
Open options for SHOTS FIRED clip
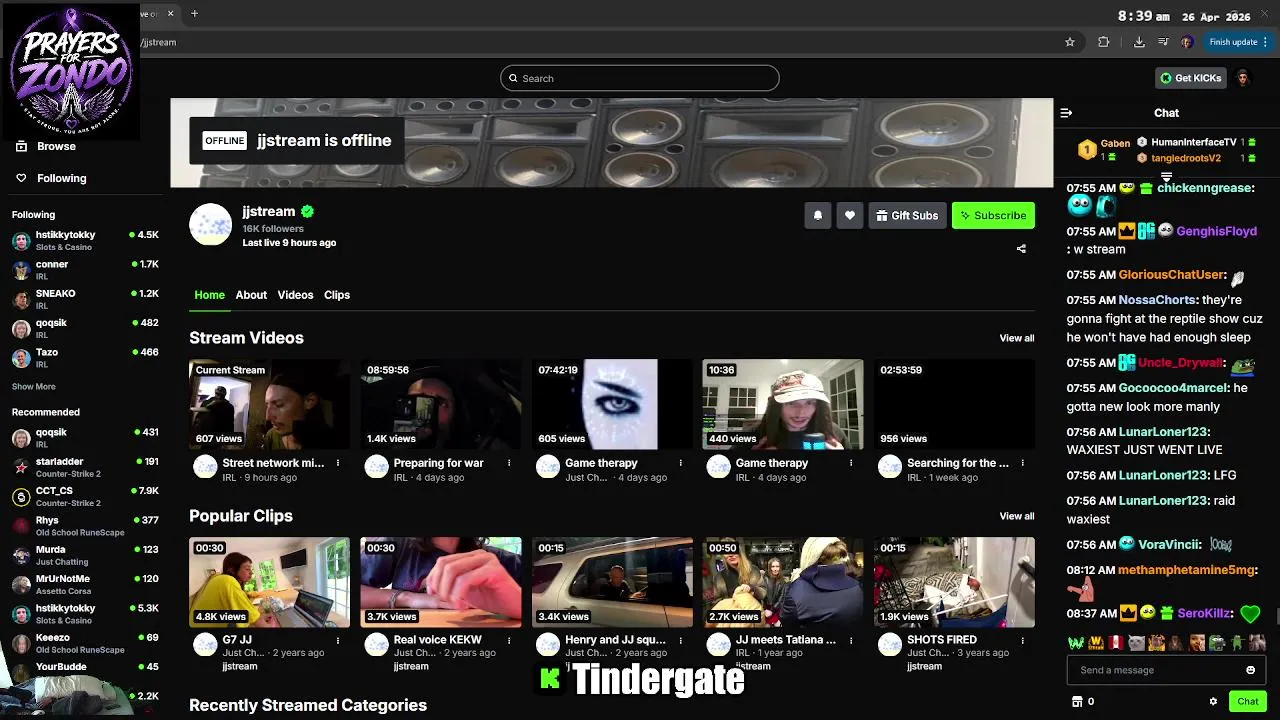click(1022, 640)
